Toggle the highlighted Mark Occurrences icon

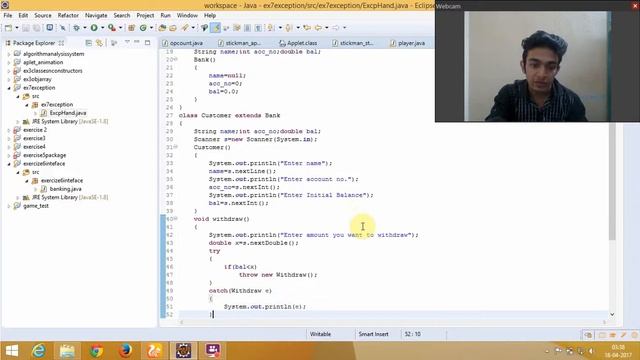click(x=215, y=28)
